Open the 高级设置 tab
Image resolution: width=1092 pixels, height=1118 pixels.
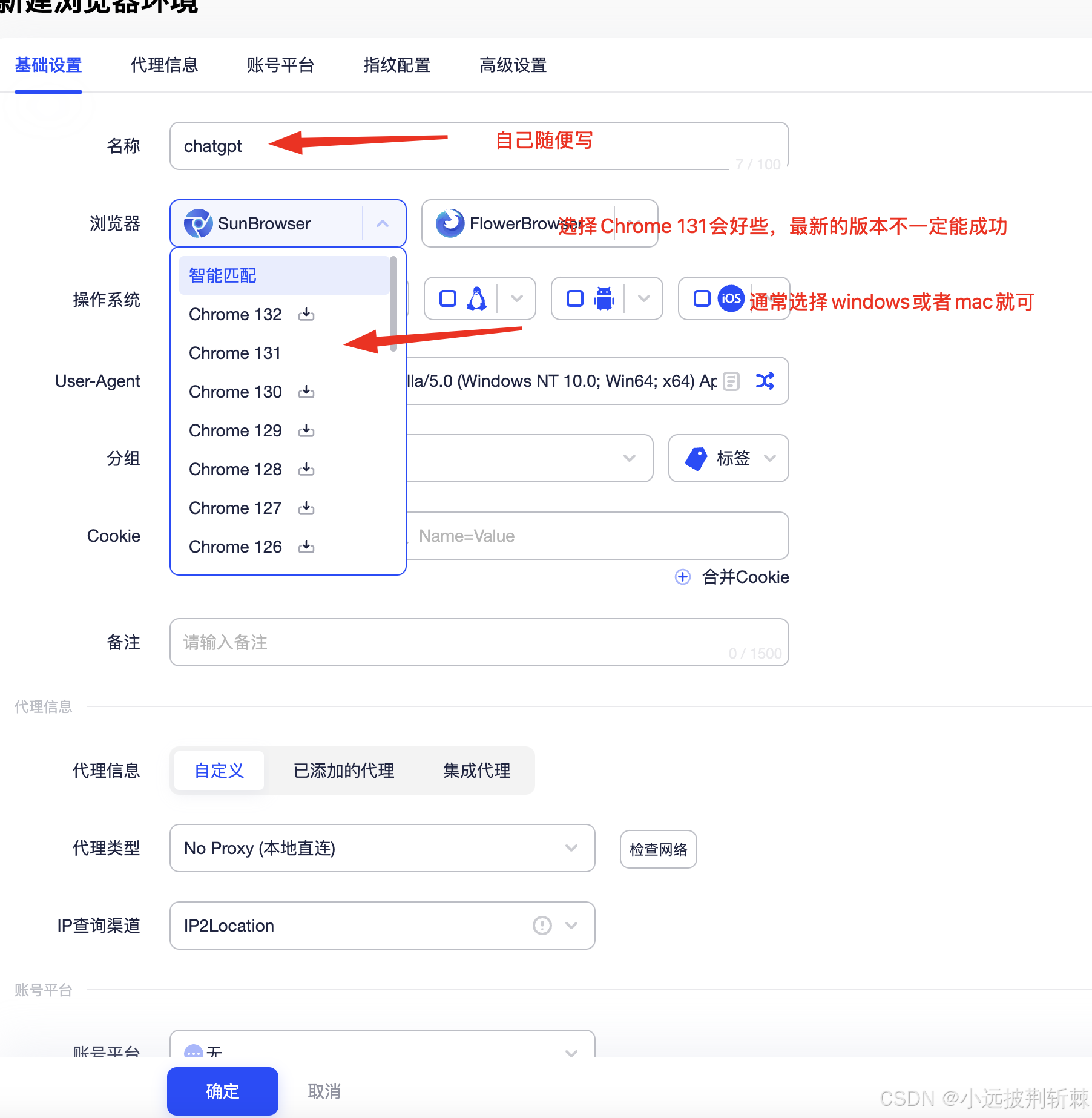[513, 65]
